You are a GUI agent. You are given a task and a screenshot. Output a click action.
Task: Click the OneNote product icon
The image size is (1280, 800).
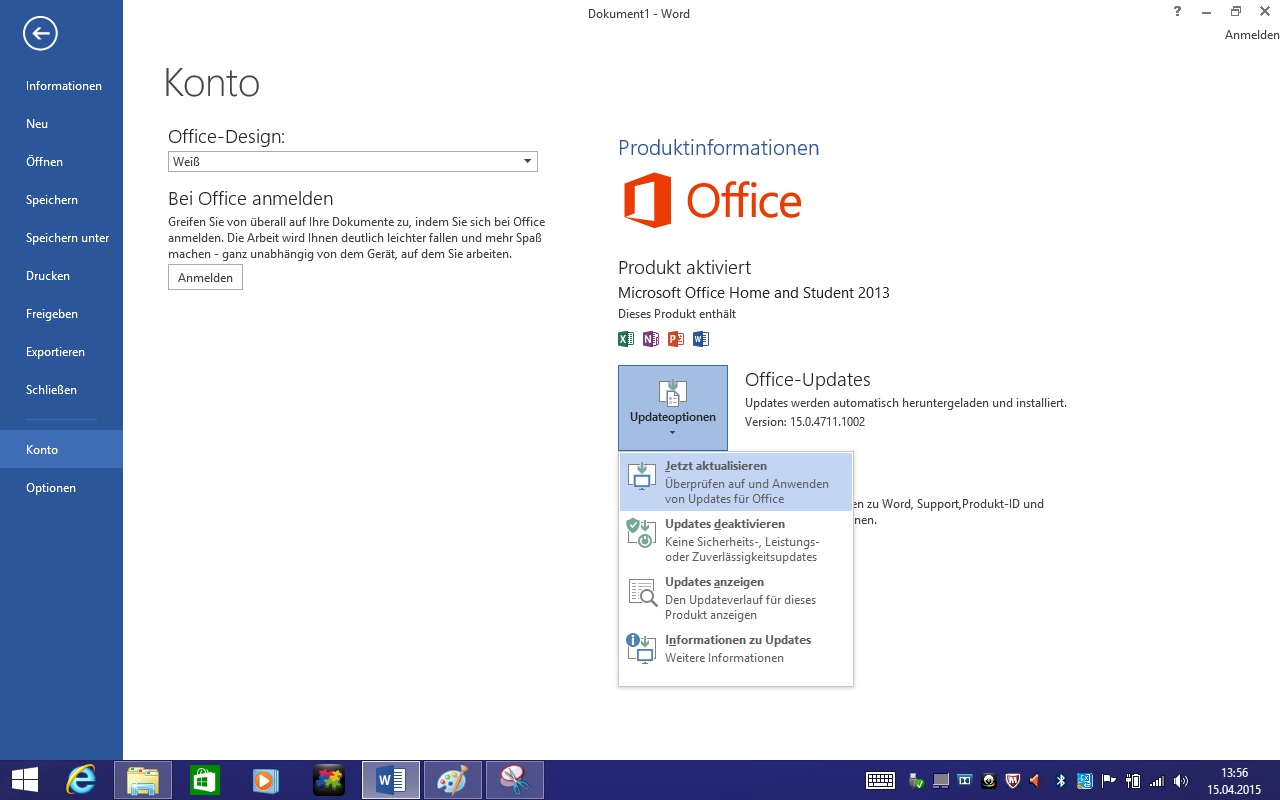pos(651,339)
